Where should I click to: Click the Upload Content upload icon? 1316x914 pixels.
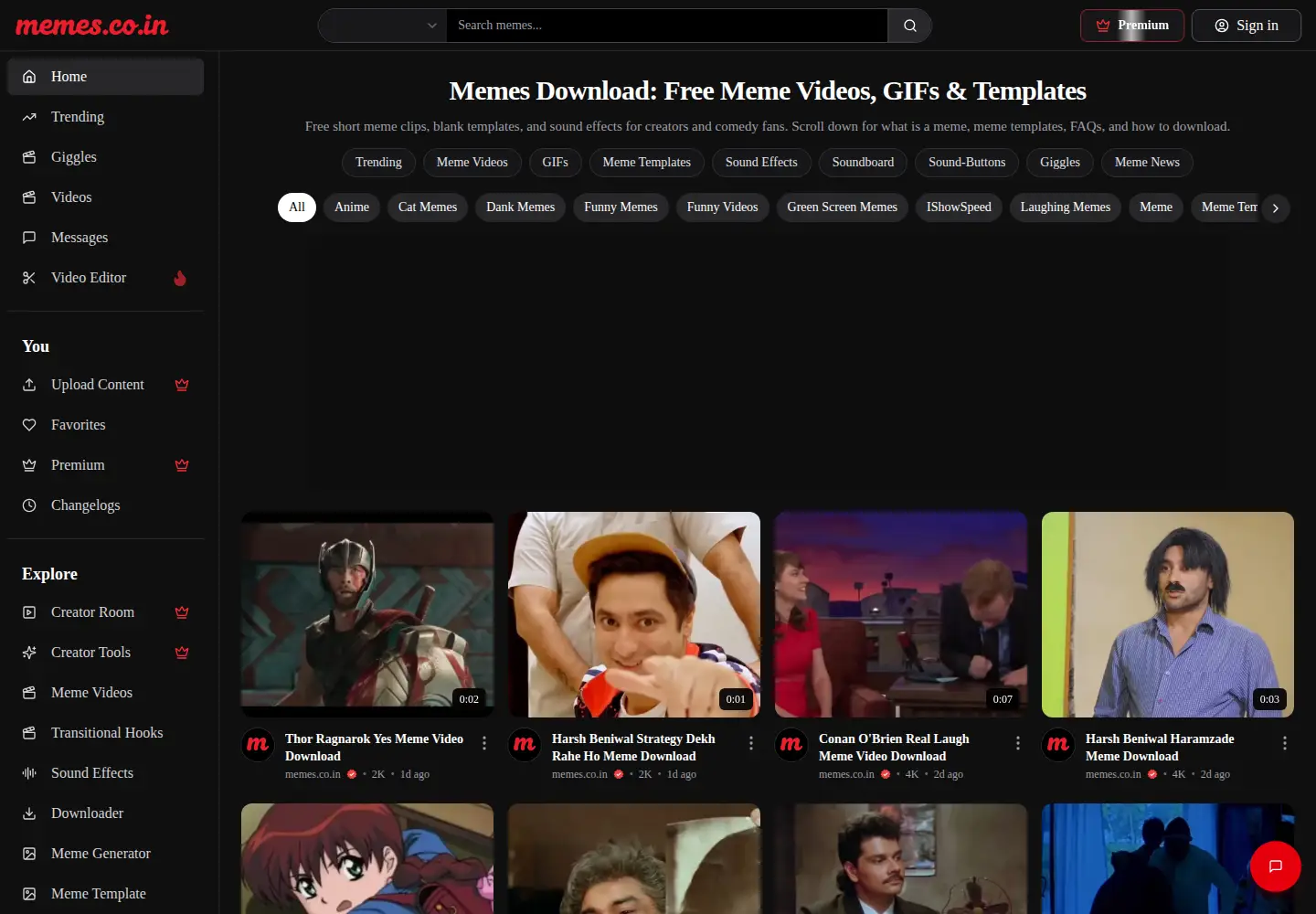29,385
